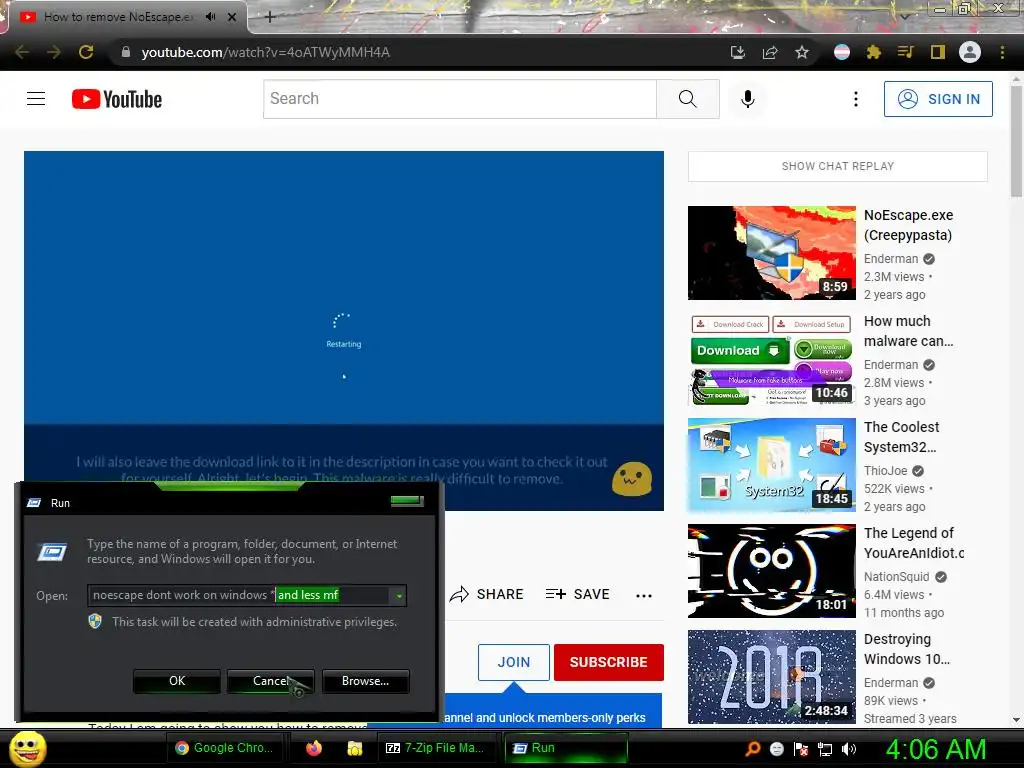Open a new browser tab
Viewport: 1024px width, 768px height.
tap(270, 17)
